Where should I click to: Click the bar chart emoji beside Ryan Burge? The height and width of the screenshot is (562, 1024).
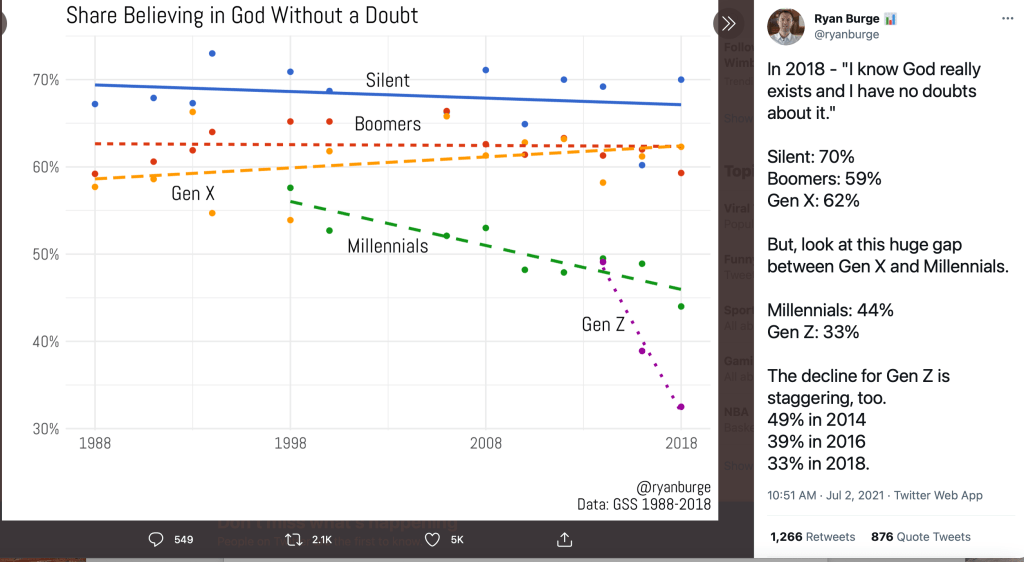click(x=889, y=17)
